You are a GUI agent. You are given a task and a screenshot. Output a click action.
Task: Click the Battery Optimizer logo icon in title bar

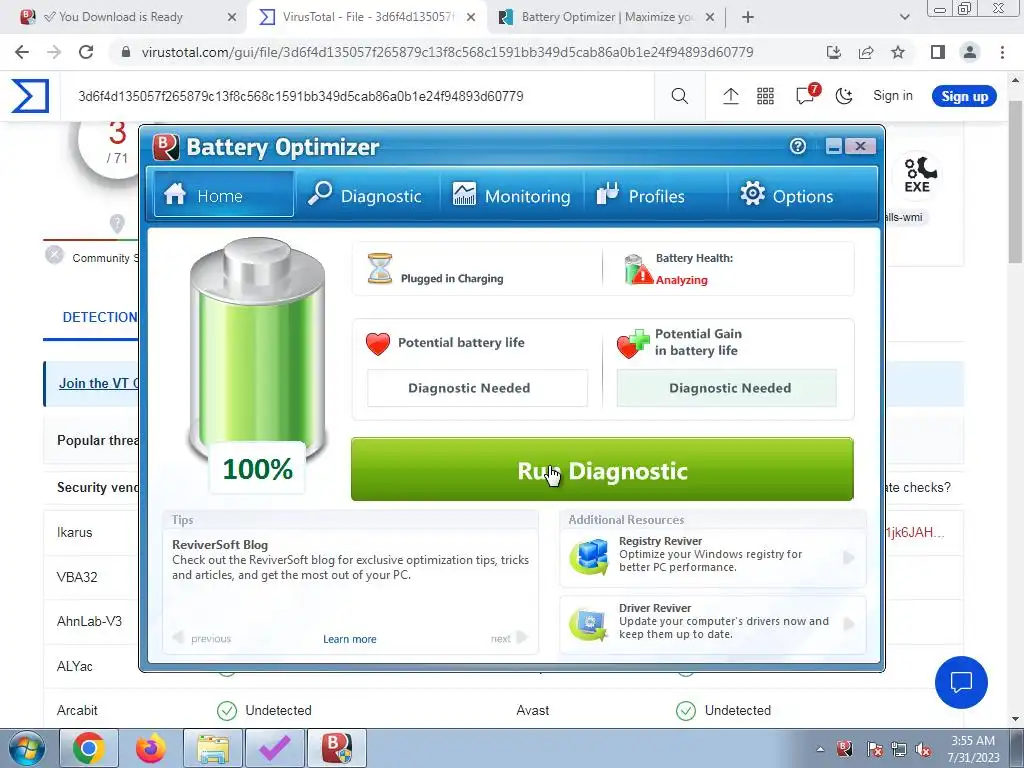point(166,146)
